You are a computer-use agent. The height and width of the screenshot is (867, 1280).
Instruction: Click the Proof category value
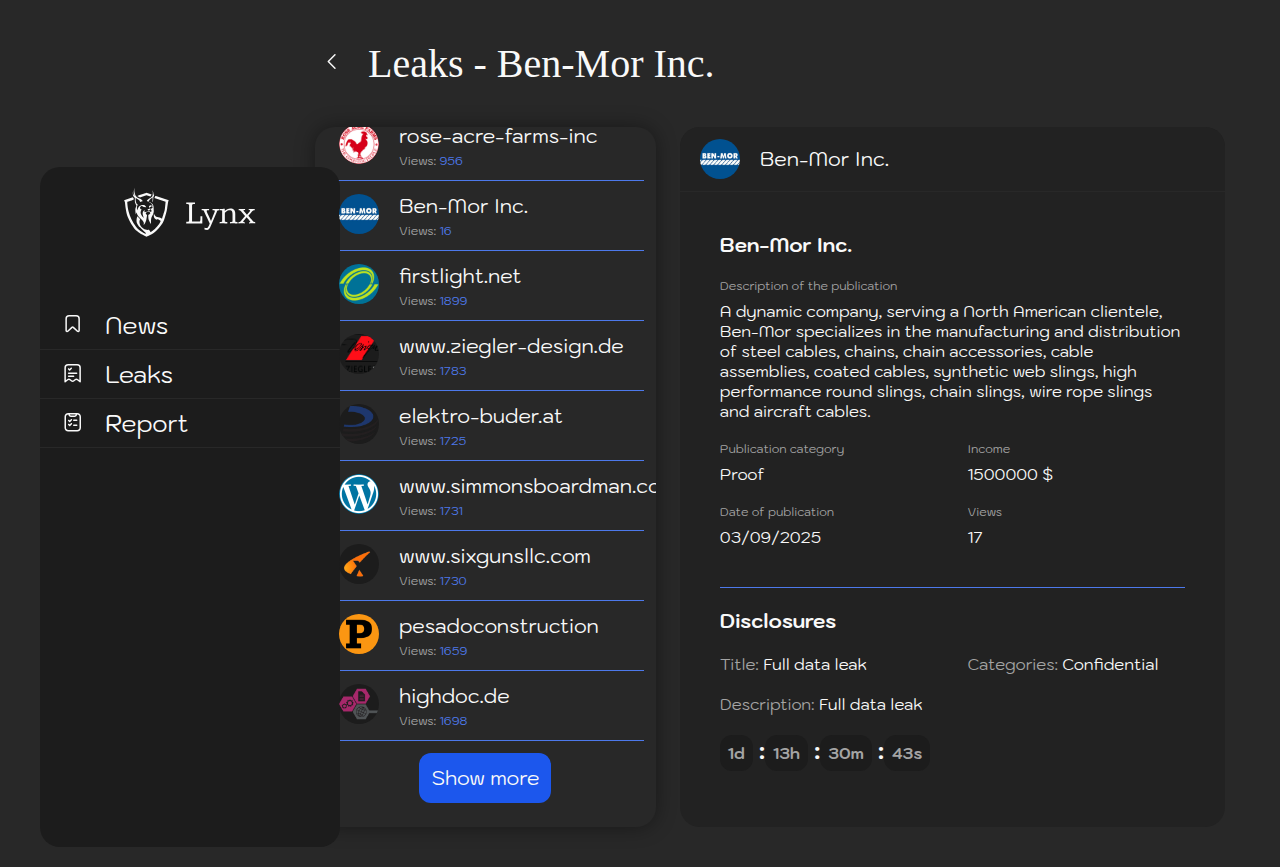click(742, 474)
